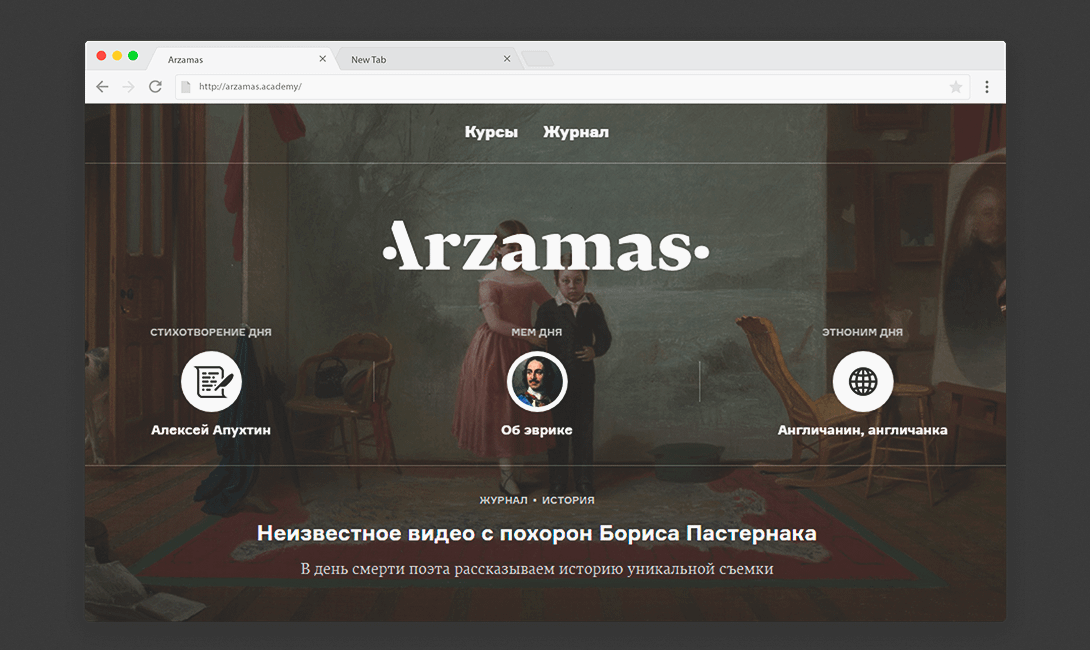Click the page icon beside URL
Viewport: 1090px width, 650px height.
click(x=186, y=87)
